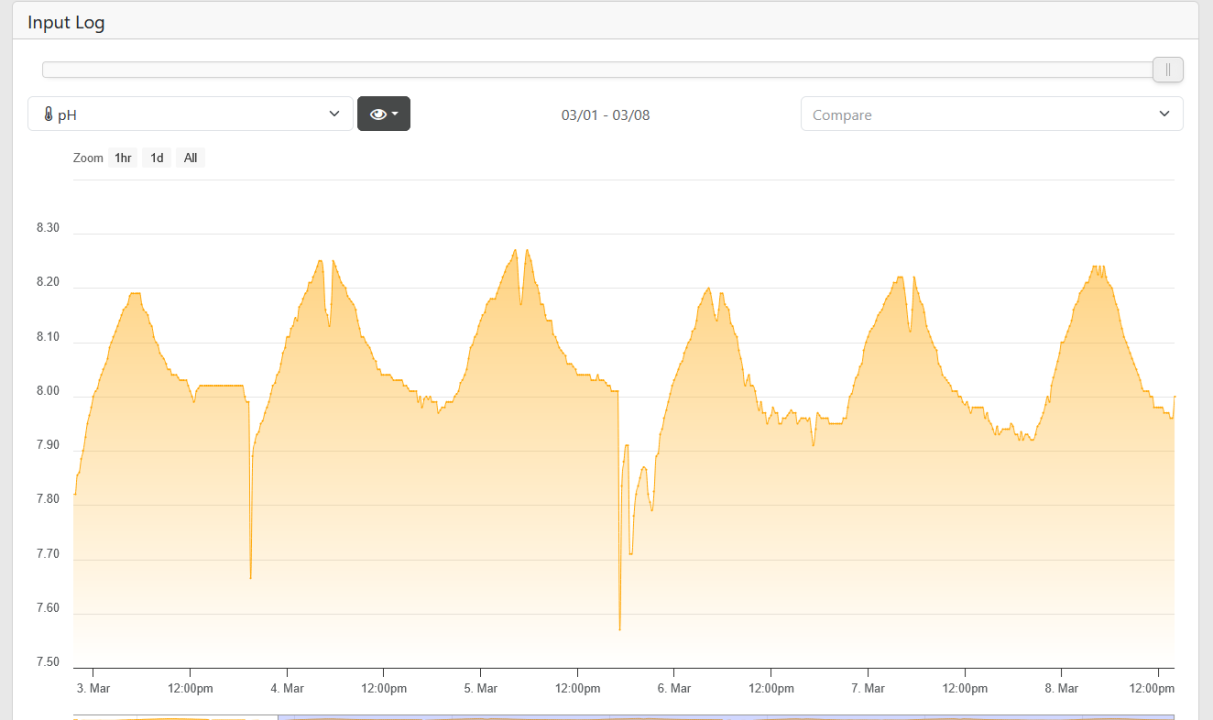The width and height of the screenshot is (1213, 720).
Task: Click the lowest pH dip on 5 Mar evening
Action: (620, 628)
